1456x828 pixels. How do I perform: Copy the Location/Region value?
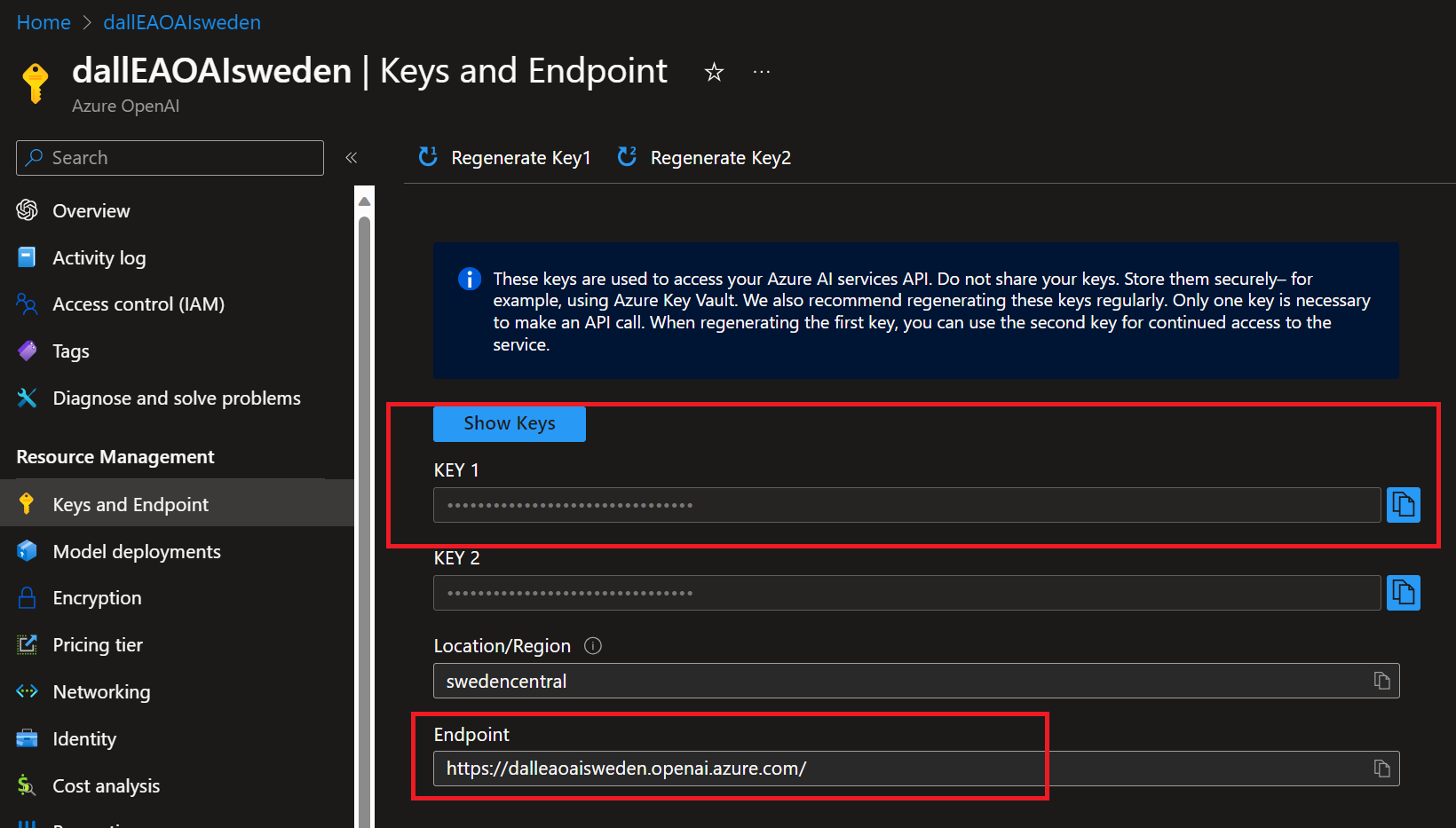pos(1382,681)
